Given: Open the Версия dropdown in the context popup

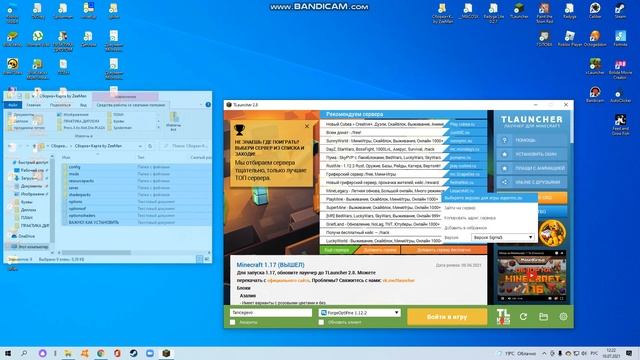Looking at the screenshot, I should (502, 237).
